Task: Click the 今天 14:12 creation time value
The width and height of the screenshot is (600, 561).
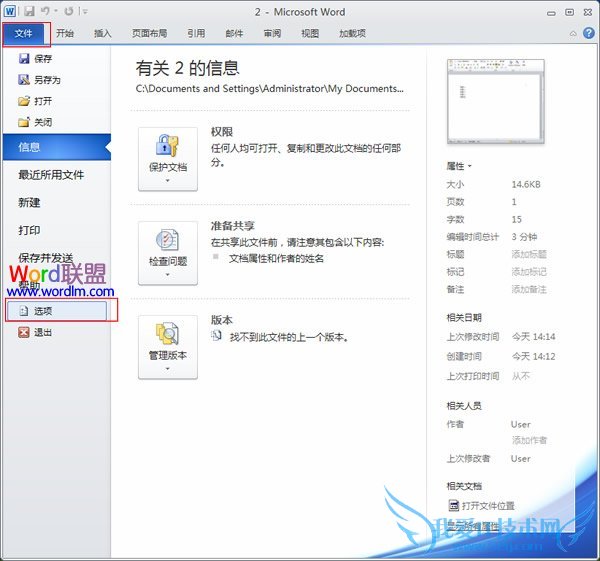Action: tap(533, 357)
